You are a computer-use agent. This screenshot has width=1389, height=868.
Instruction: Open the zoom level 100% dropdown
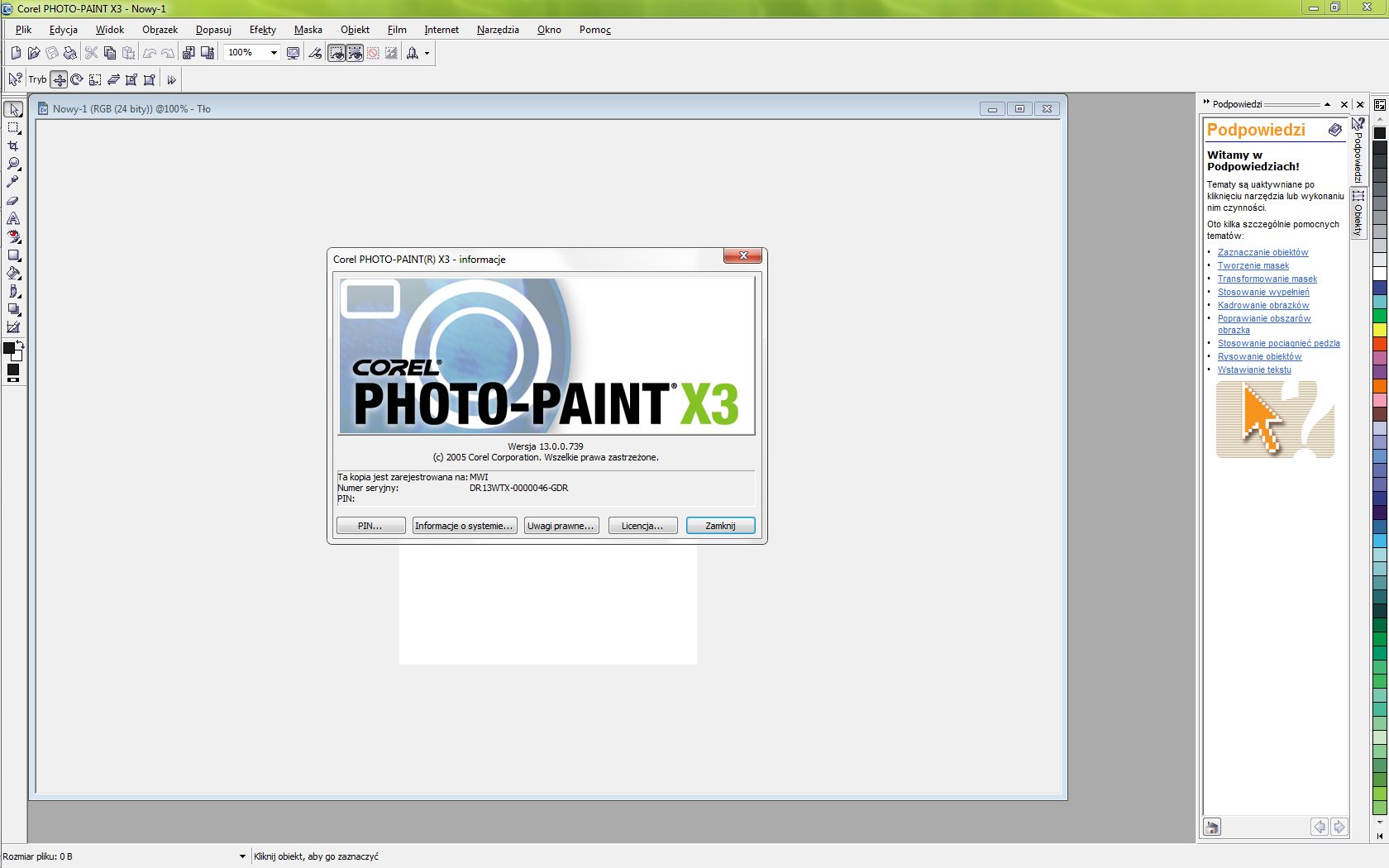274,53
